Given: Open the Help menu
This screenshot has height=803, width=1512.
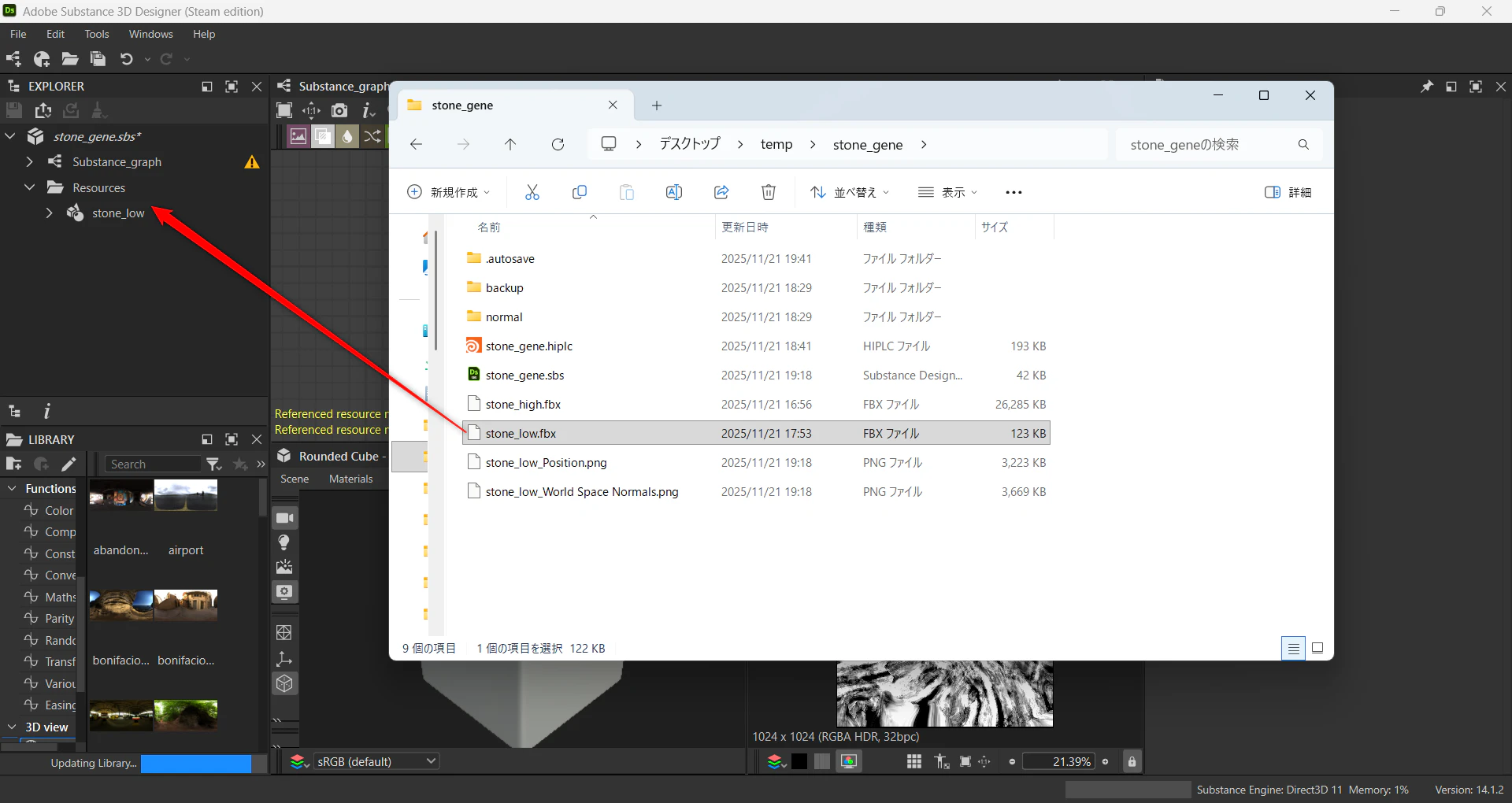Looking at the screenshot, I should pos(204,34).
